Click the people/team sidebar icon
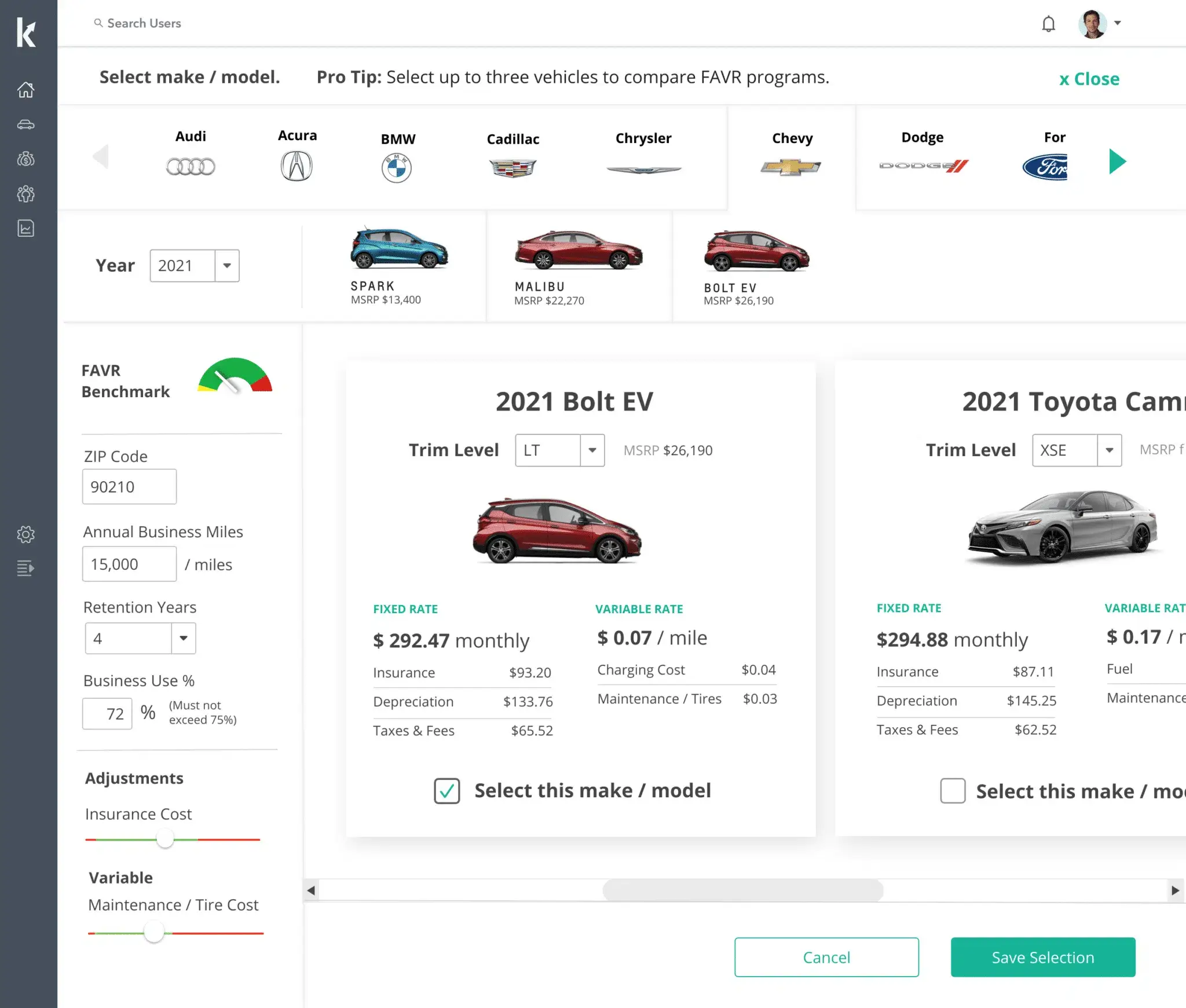 [26, 194]
